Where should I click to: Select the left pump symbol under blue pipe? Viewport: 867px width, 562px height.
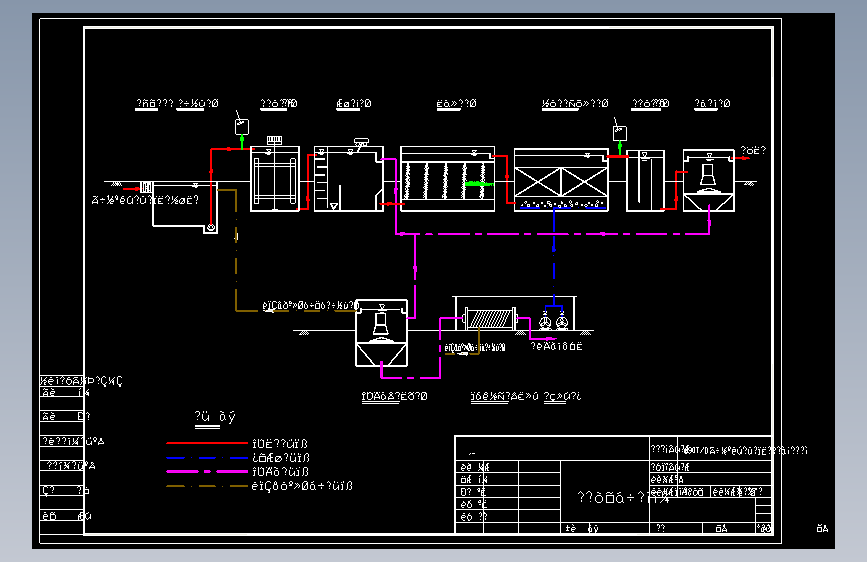point(545,321)
